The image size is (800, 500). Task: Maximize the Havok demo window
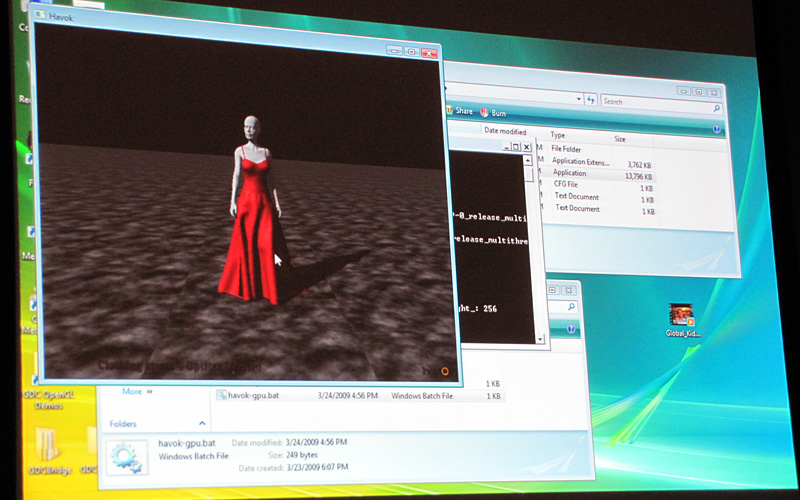click(411, 52)
